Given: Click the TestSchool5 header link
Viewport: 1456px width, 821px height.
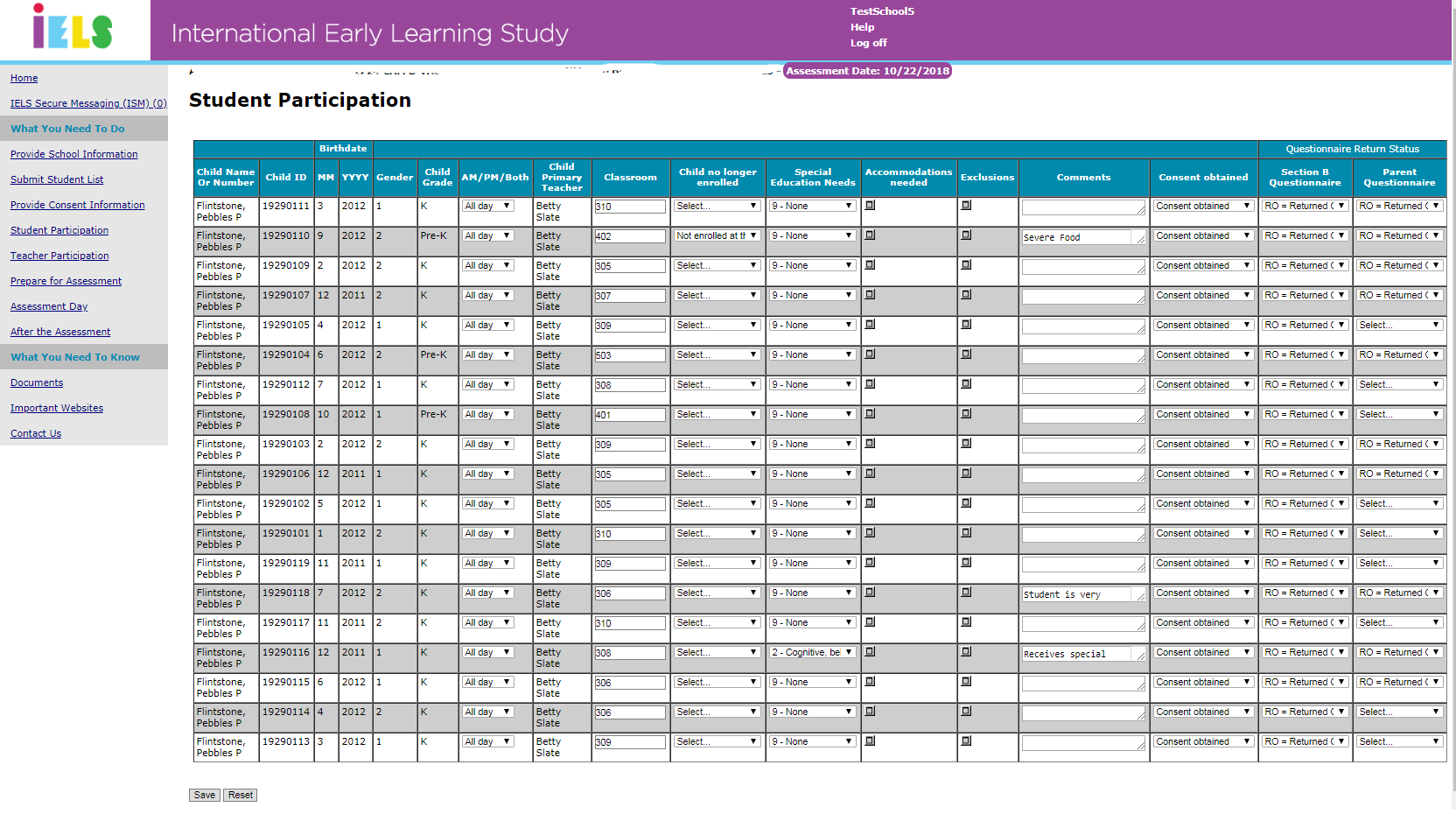Looking at the screenshot, I should point(882,11).
